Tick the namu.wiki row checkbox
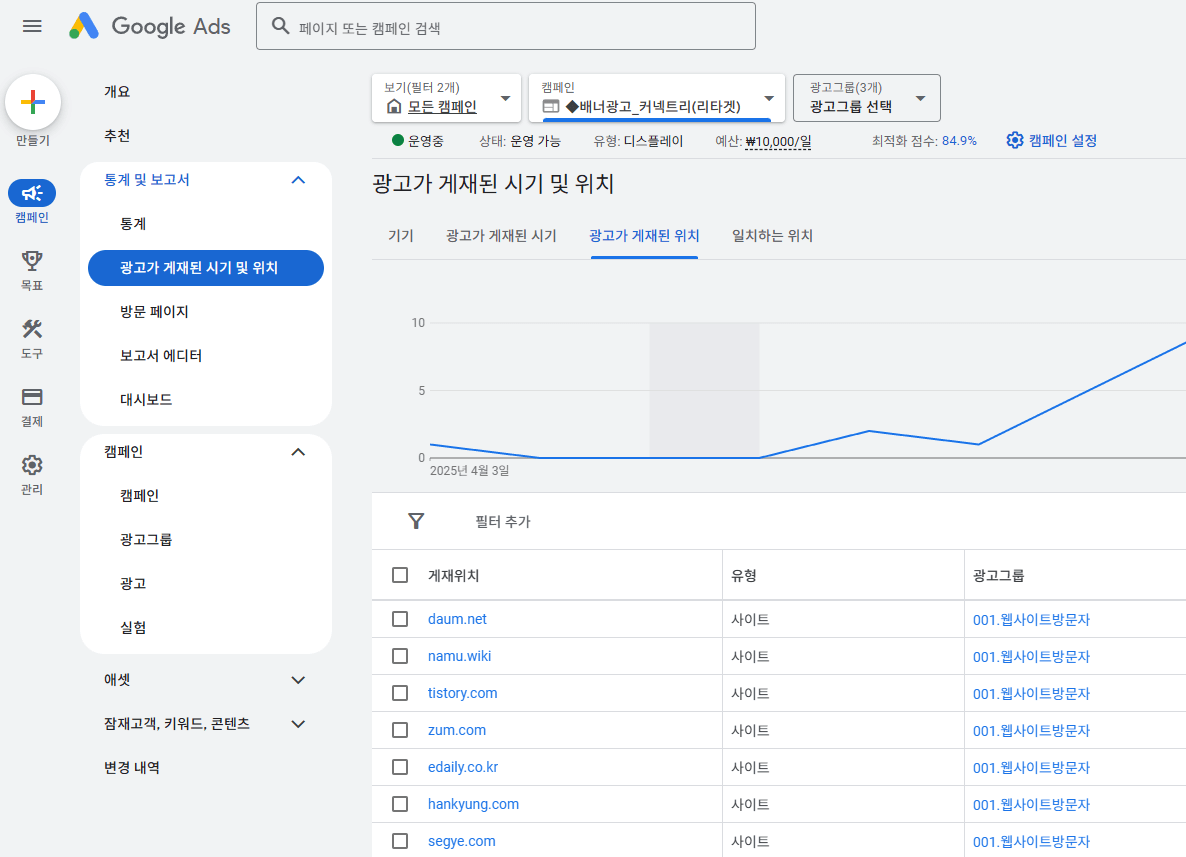Screen dimensions: 1186x857 point(400,656)
